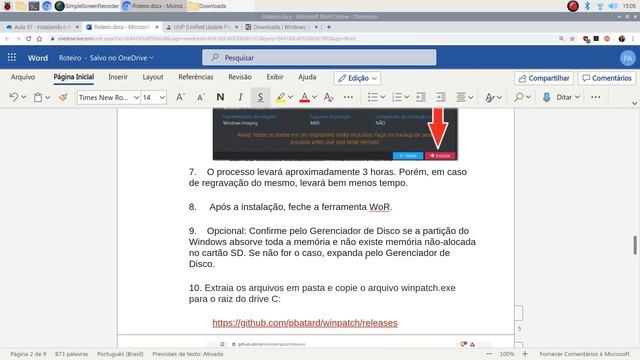
Task: Expand the highlight color dropdown arrow
Action: tap(291, 97)
